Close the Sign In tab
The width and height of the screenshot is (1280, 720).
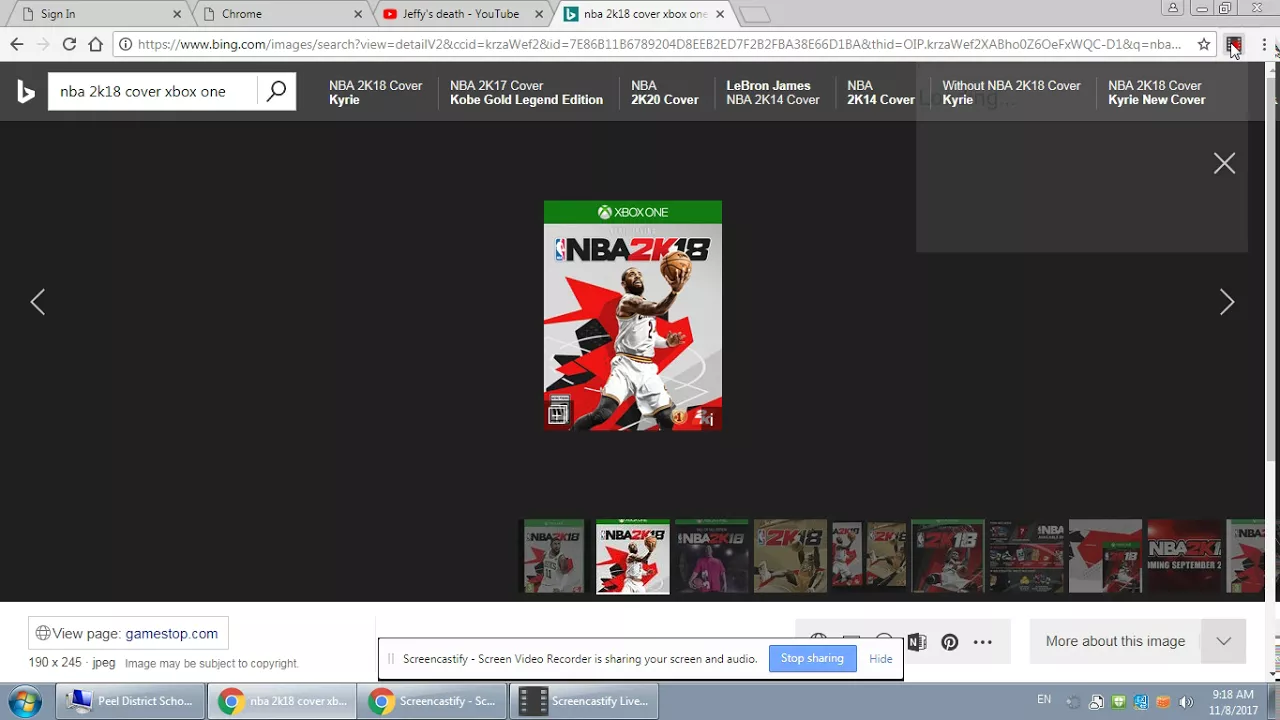(177, 14)
